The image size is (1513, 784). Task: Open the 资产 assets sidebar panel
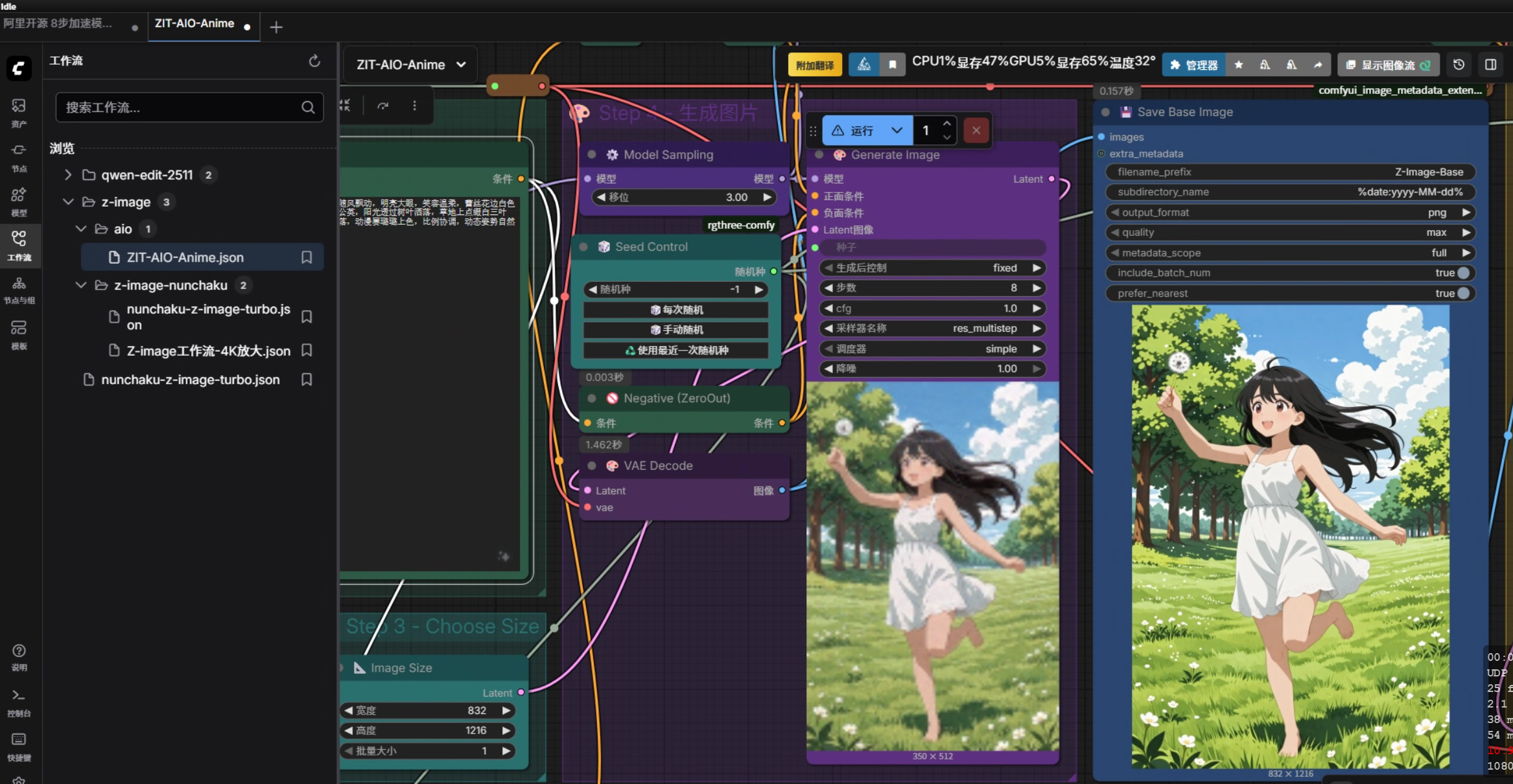coord(19,112)
